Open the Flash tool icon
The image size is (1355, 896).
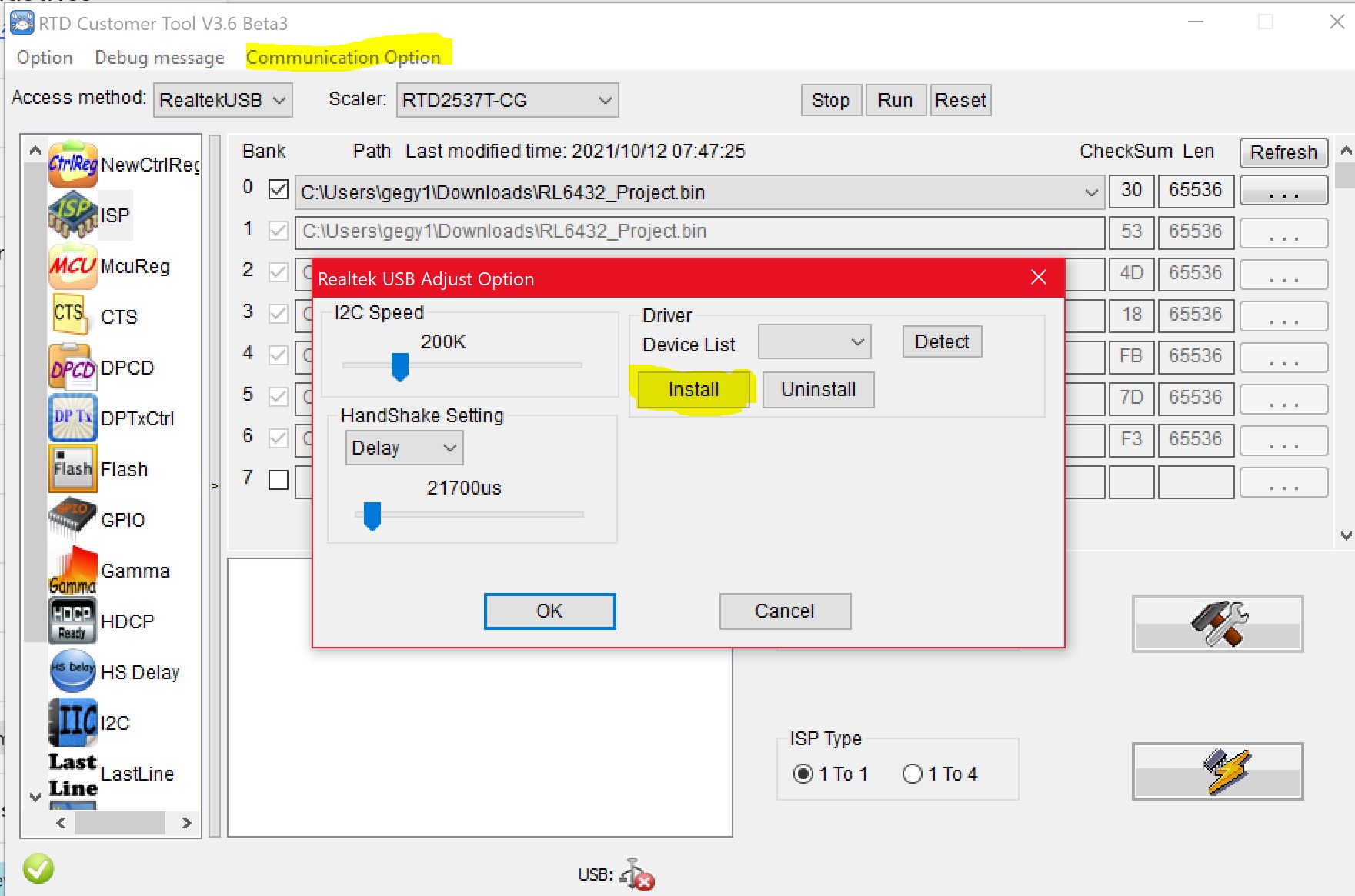(73, 469)
